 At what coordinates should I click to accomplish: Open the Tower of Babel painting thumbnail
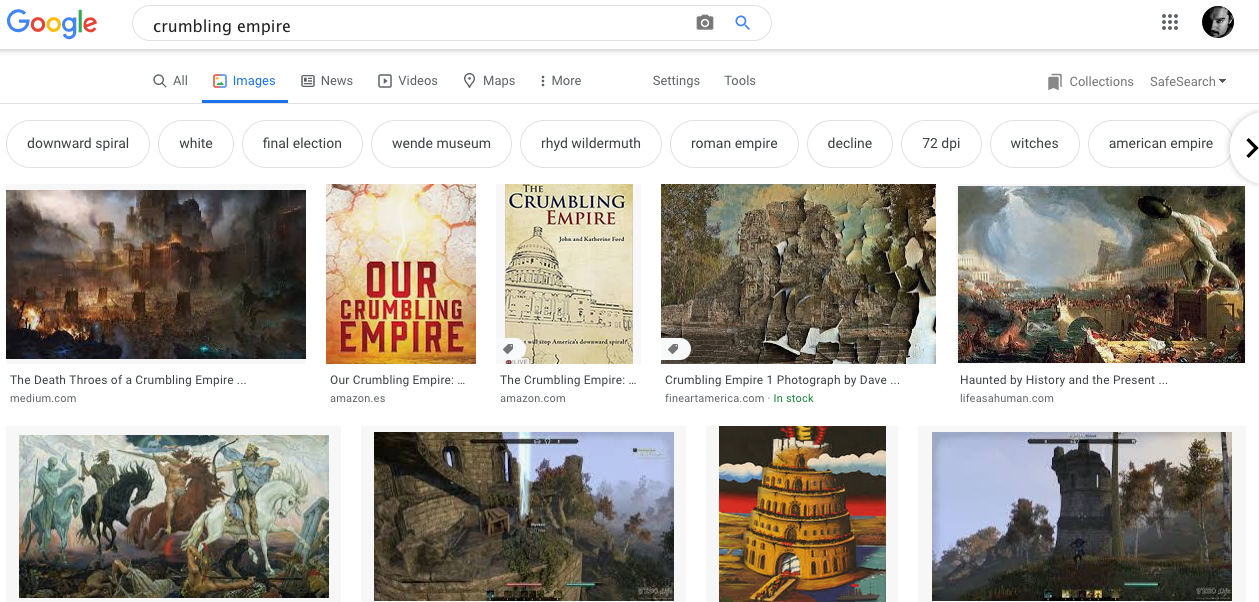tap(802, 513)
